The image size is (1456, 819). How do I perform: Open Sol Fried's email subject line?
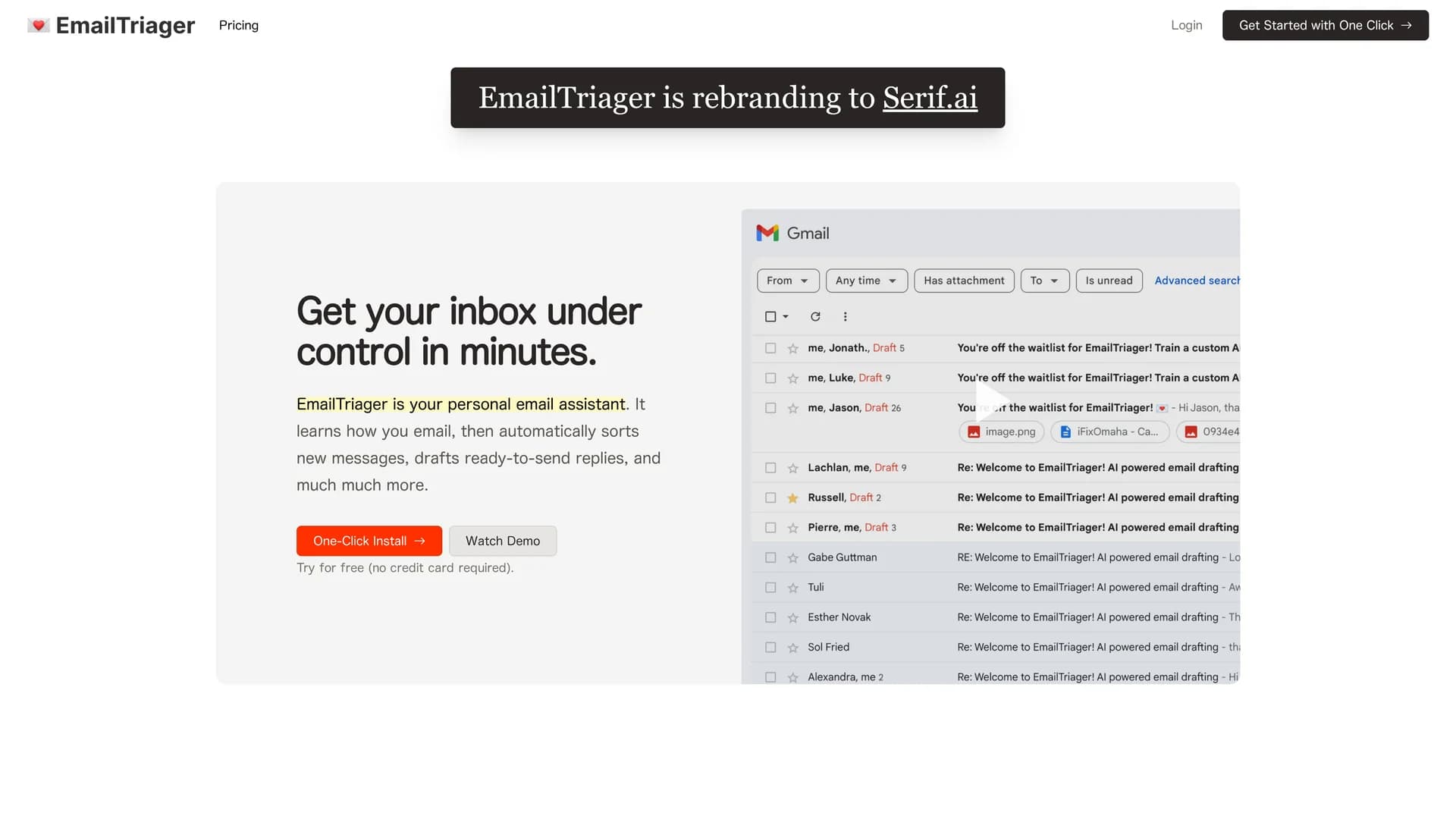1087,648
